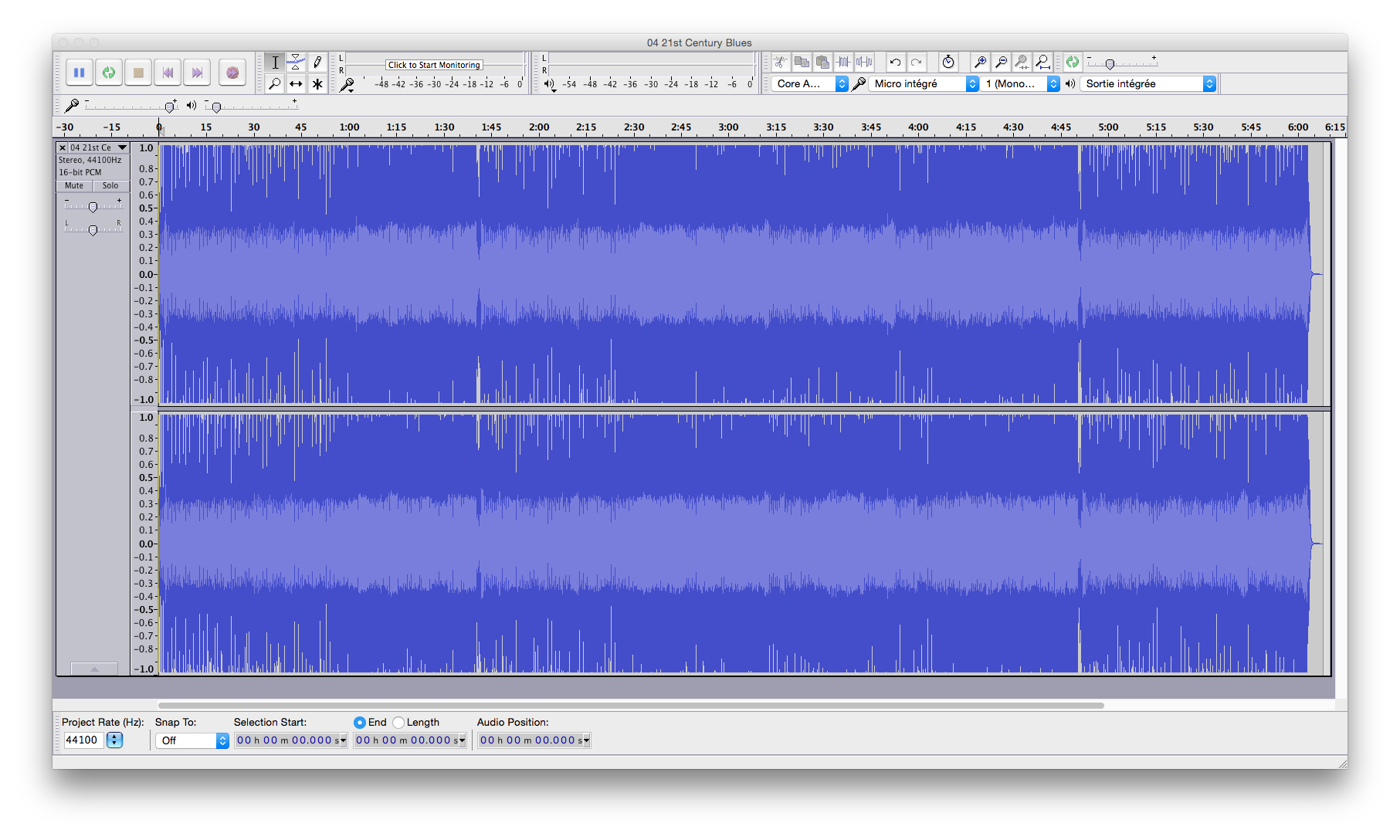Viewport: 1400px width, 840px height.
Task: Mute the 04 21st Century Blues track
Action: [x=73, y=185]
